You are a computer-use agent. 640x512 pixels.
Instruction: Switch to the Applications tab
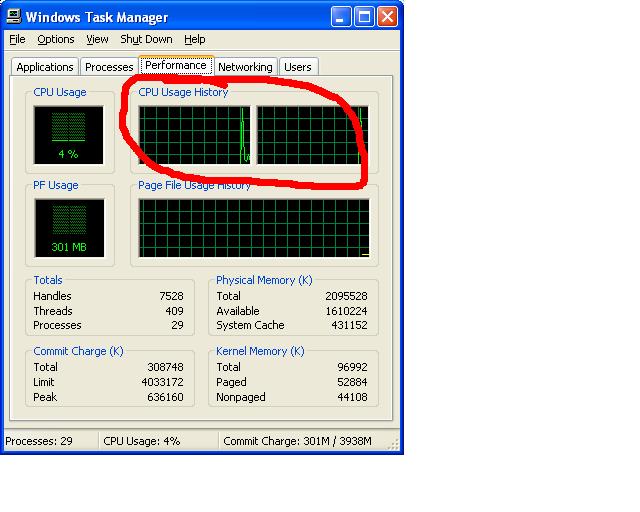click(x=45, y=67)
